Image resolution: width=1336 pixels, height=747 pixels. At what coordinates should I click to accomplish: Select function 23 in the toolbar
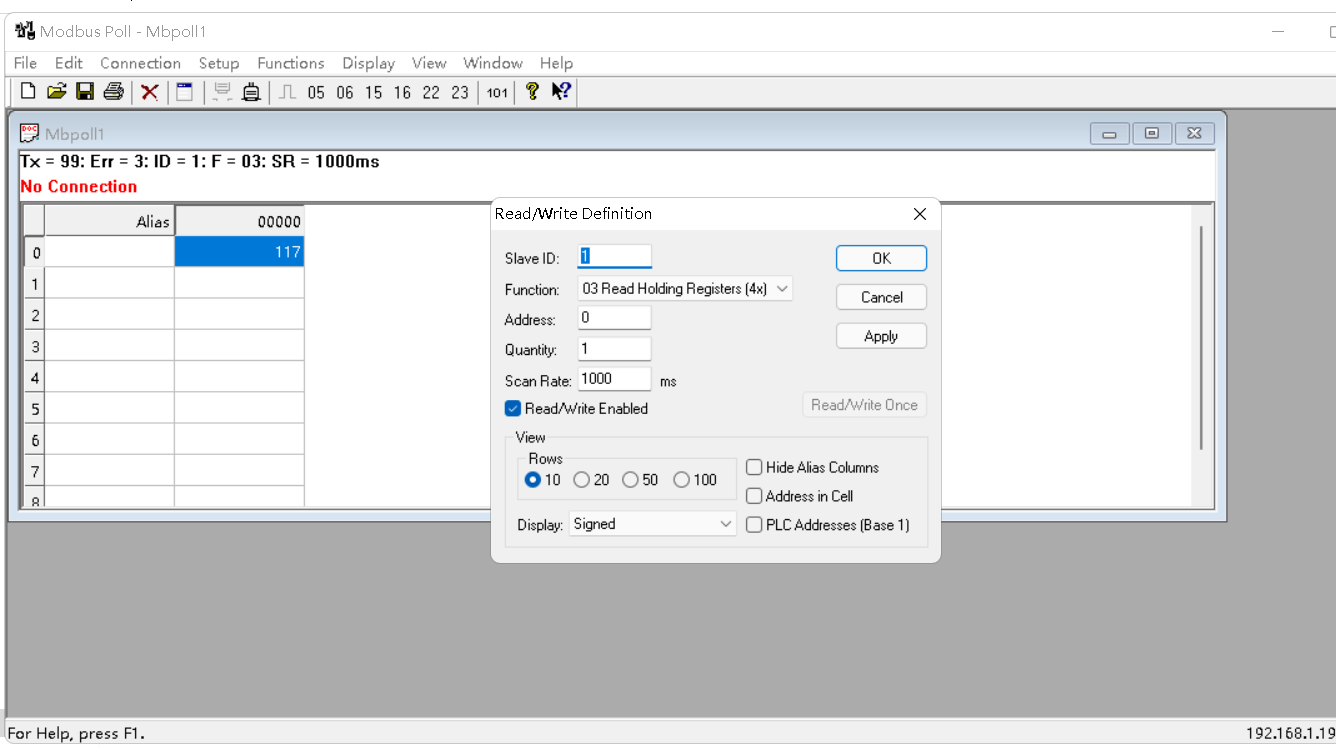(460, 93)
